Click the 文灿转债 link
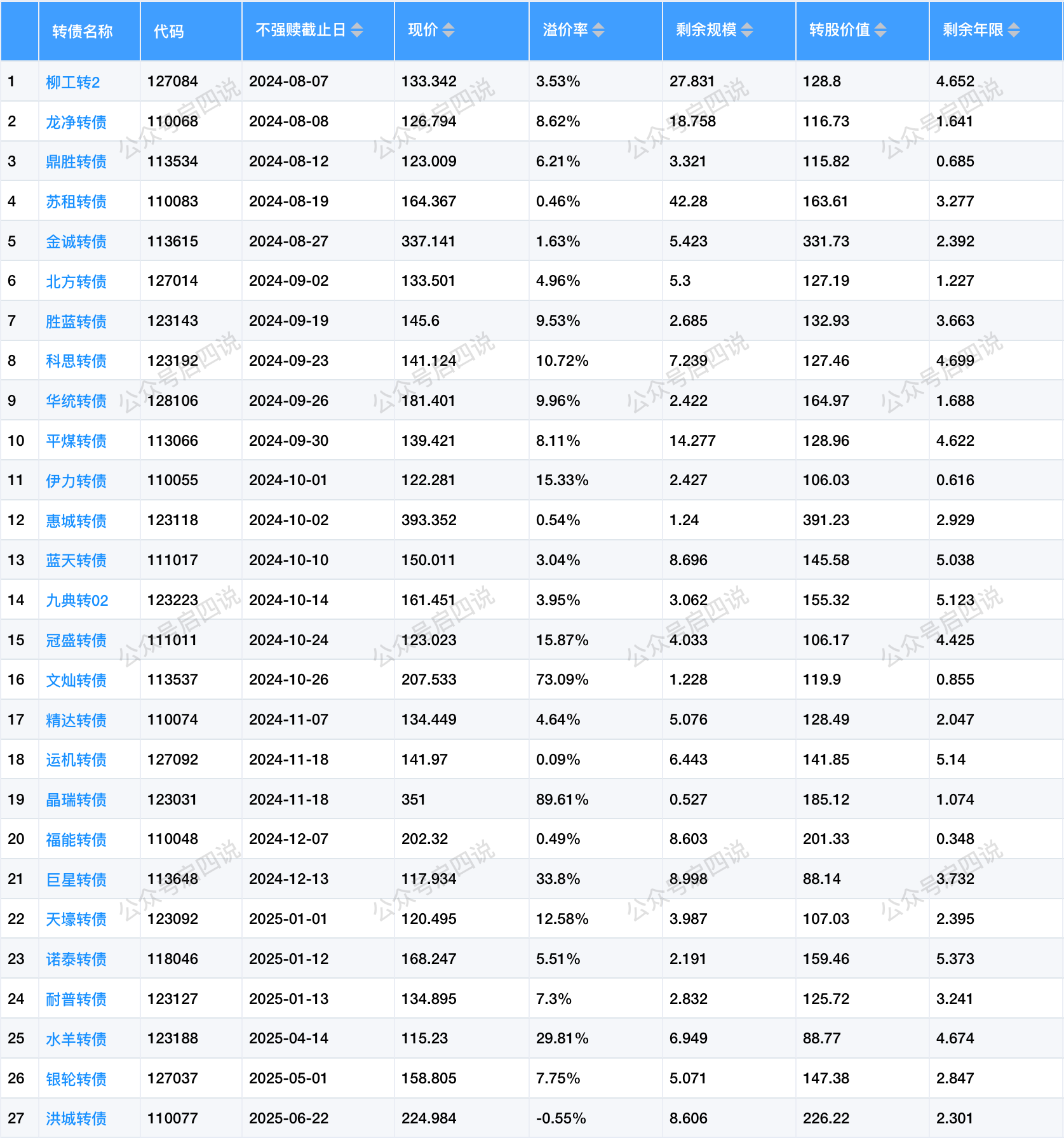This screenshot has width=1064, height=1138. click(76, 680)
